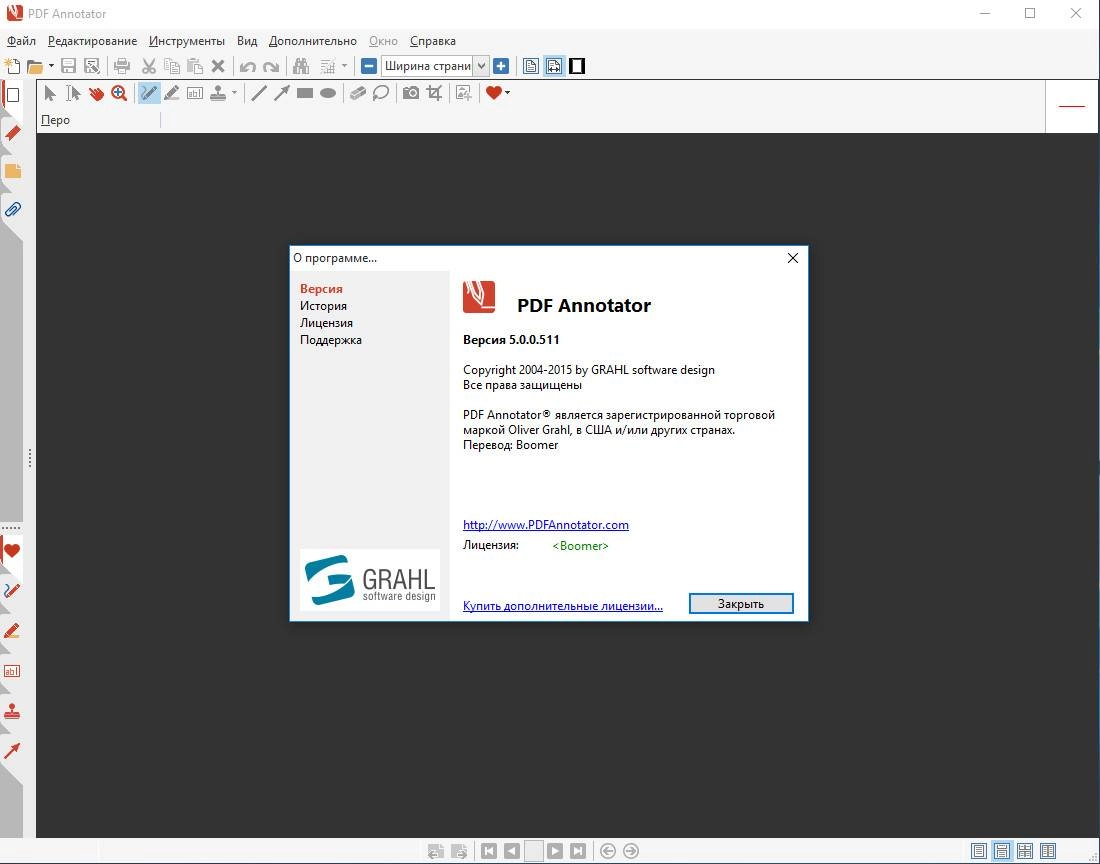Open the Вид menu
This screenshot has height=864, width=1100.
247,41
